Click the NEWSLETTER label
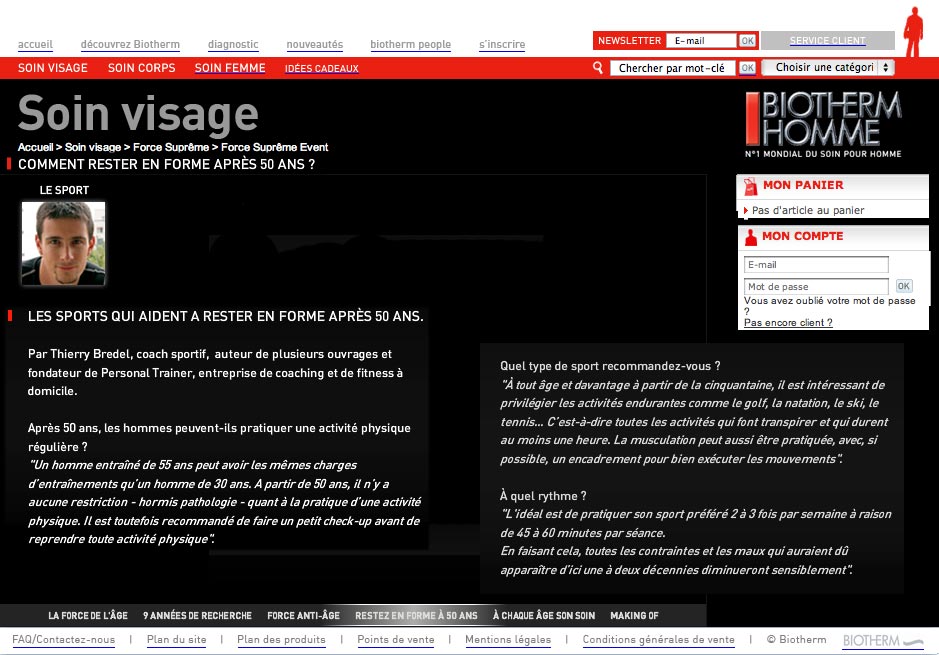This screenshot has height=655, width=939. click(629, 41)
